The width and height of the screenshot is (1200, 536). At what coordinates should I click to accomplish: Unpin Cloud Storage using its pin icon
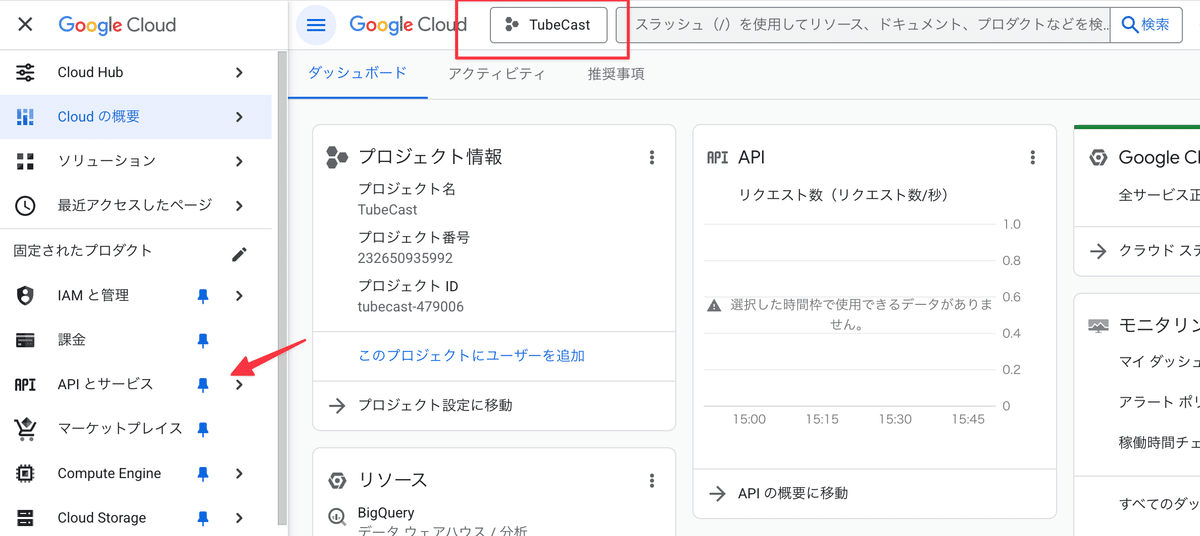click(x=203, y=518)
